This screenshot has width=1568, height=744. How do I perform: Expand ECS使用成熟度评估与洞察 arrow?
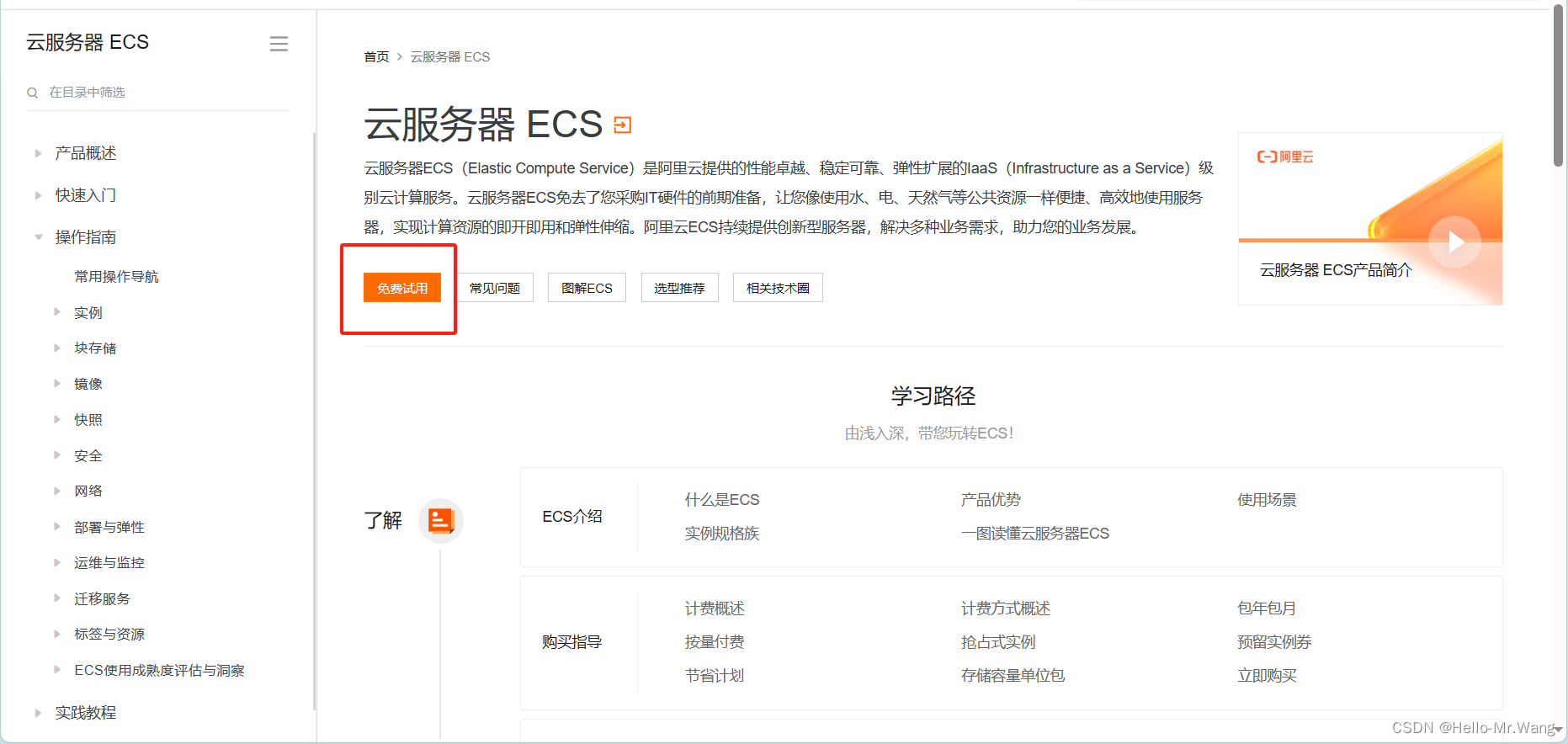57,670
